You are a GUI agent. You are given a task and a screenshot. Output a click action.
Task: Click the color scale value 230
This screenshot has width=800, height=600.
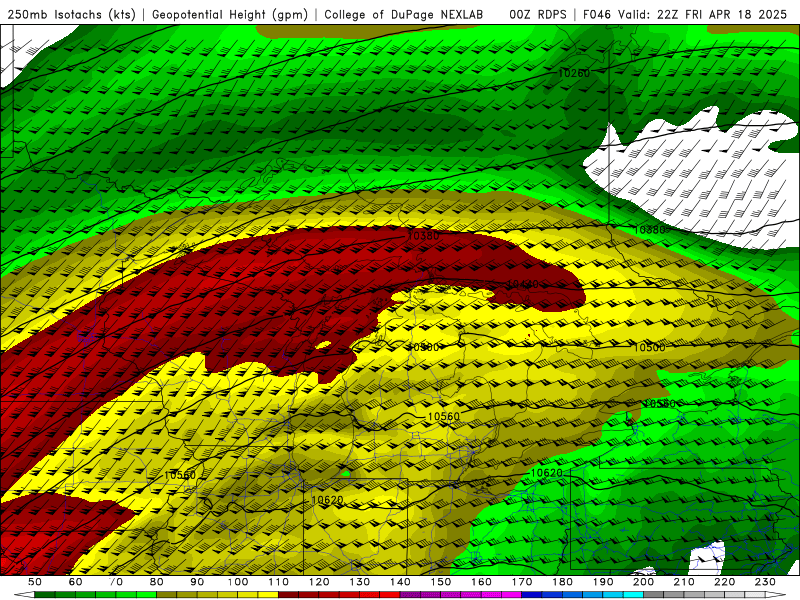point(765,582)
